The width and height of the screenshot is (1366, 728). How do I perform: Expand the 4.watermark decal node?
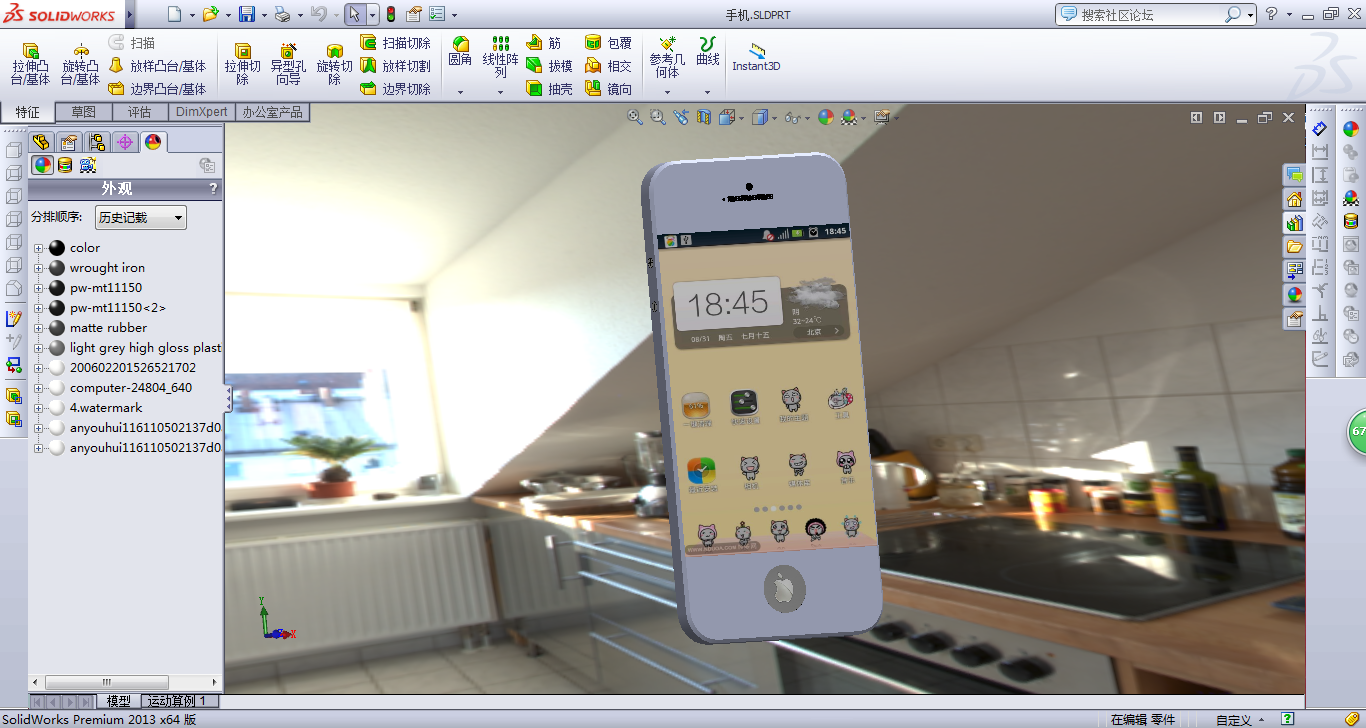click(38, 408)
